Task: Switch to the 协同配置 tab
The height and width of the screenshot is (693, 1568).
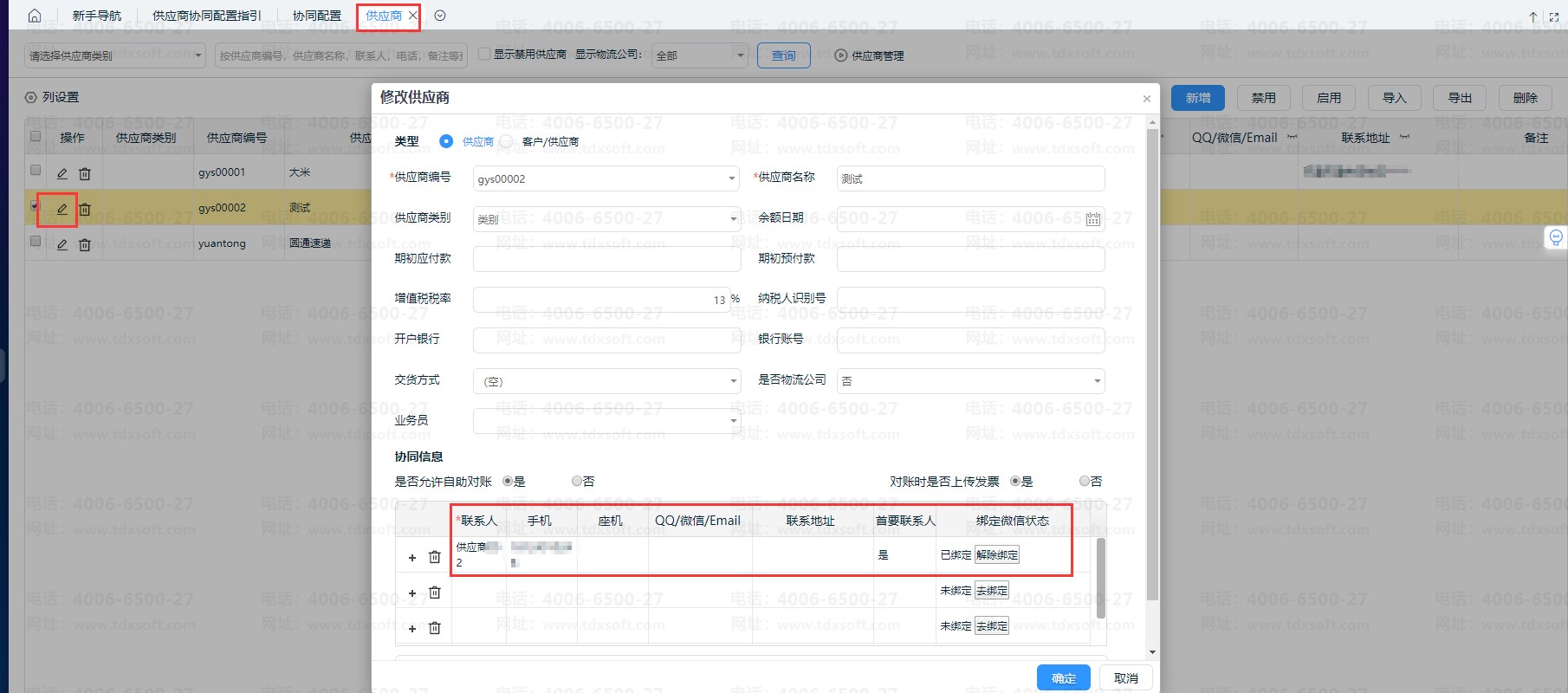Action: [316, 16]
